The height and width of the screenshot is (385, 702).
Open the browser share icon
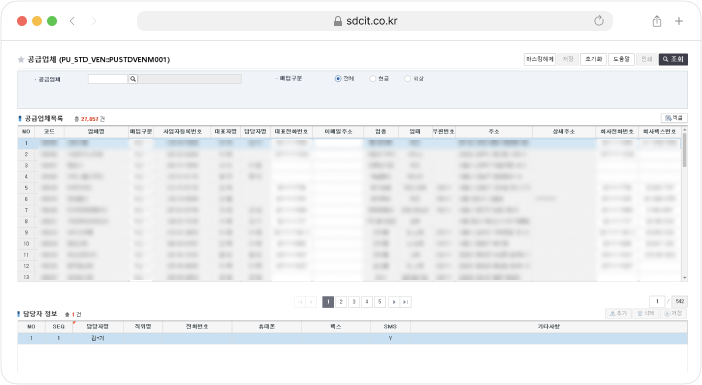pos(657,21)
